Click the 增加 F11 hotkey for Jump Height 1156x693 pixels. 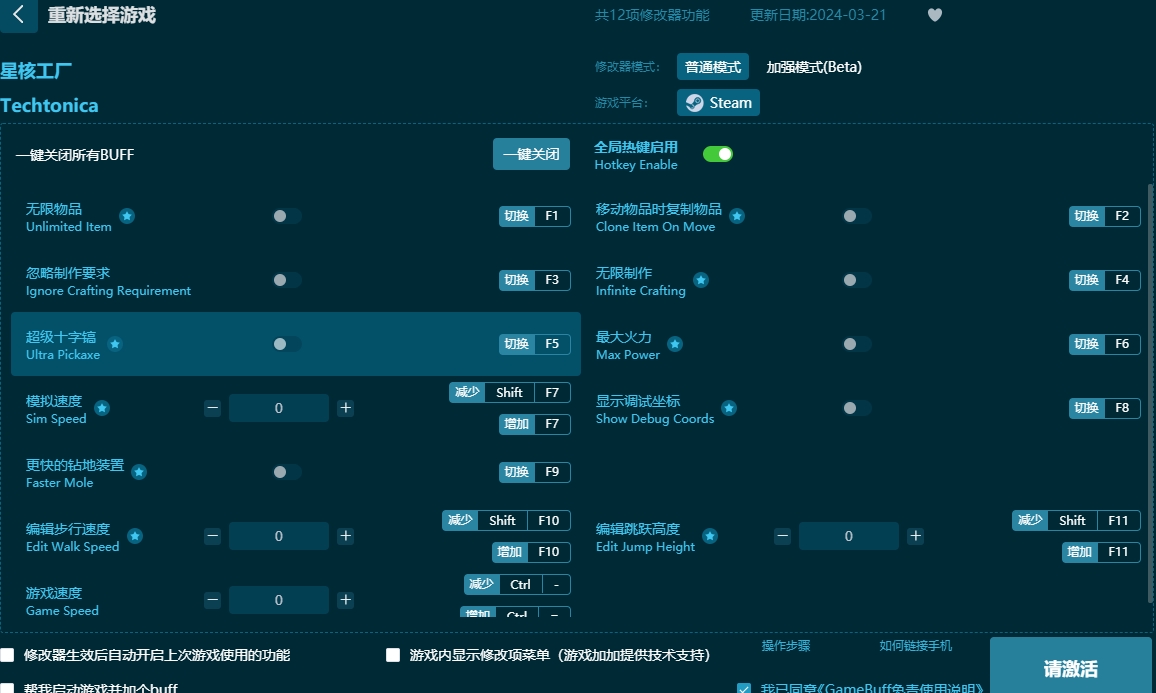1101,552
